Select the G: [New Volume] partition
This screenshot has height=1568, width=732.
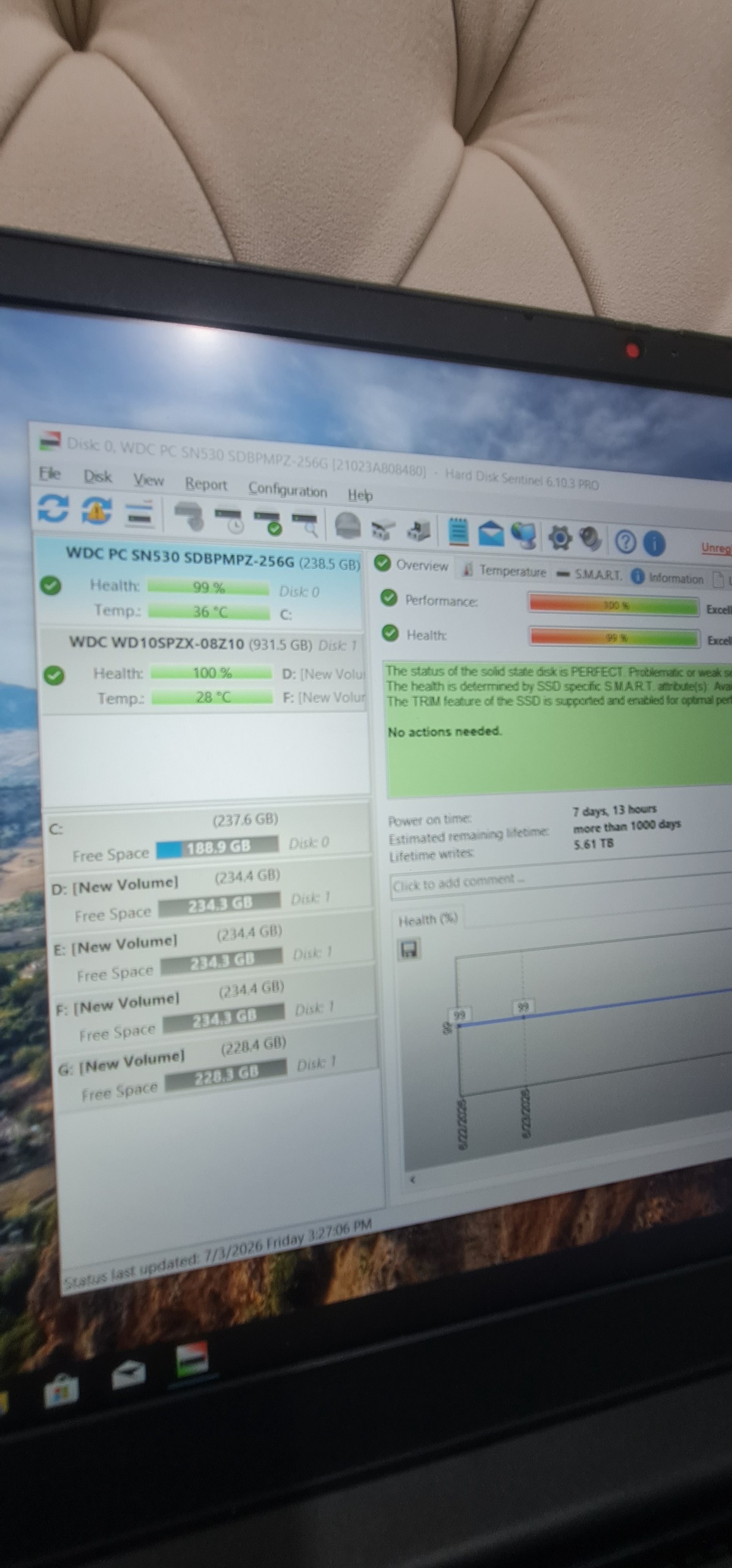[x=218, y=1063]
